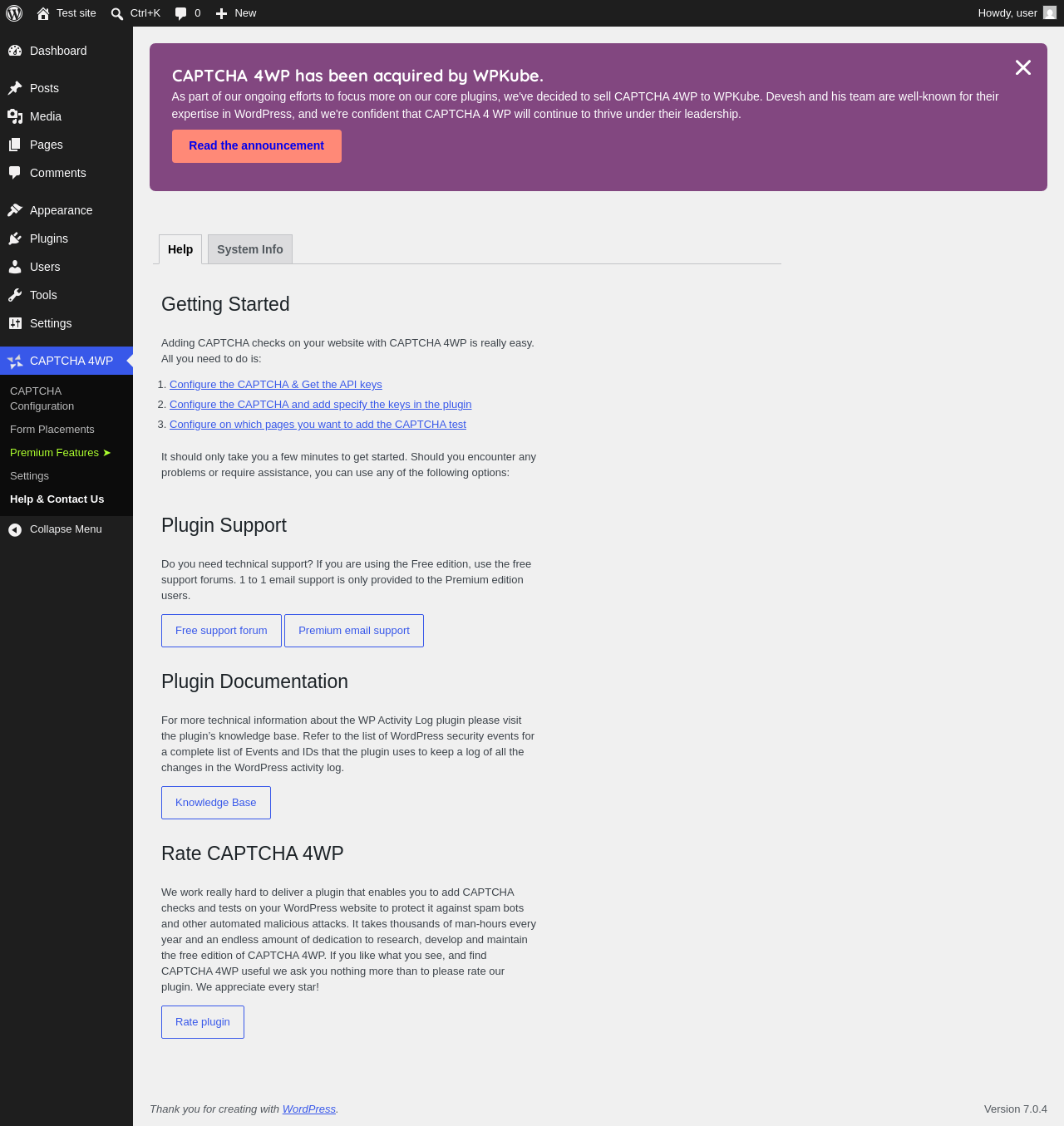Click the comments bubble icon in admin bar
Screen dimensions: 1064x1126
pyautogui.click(x=180, y=13)
